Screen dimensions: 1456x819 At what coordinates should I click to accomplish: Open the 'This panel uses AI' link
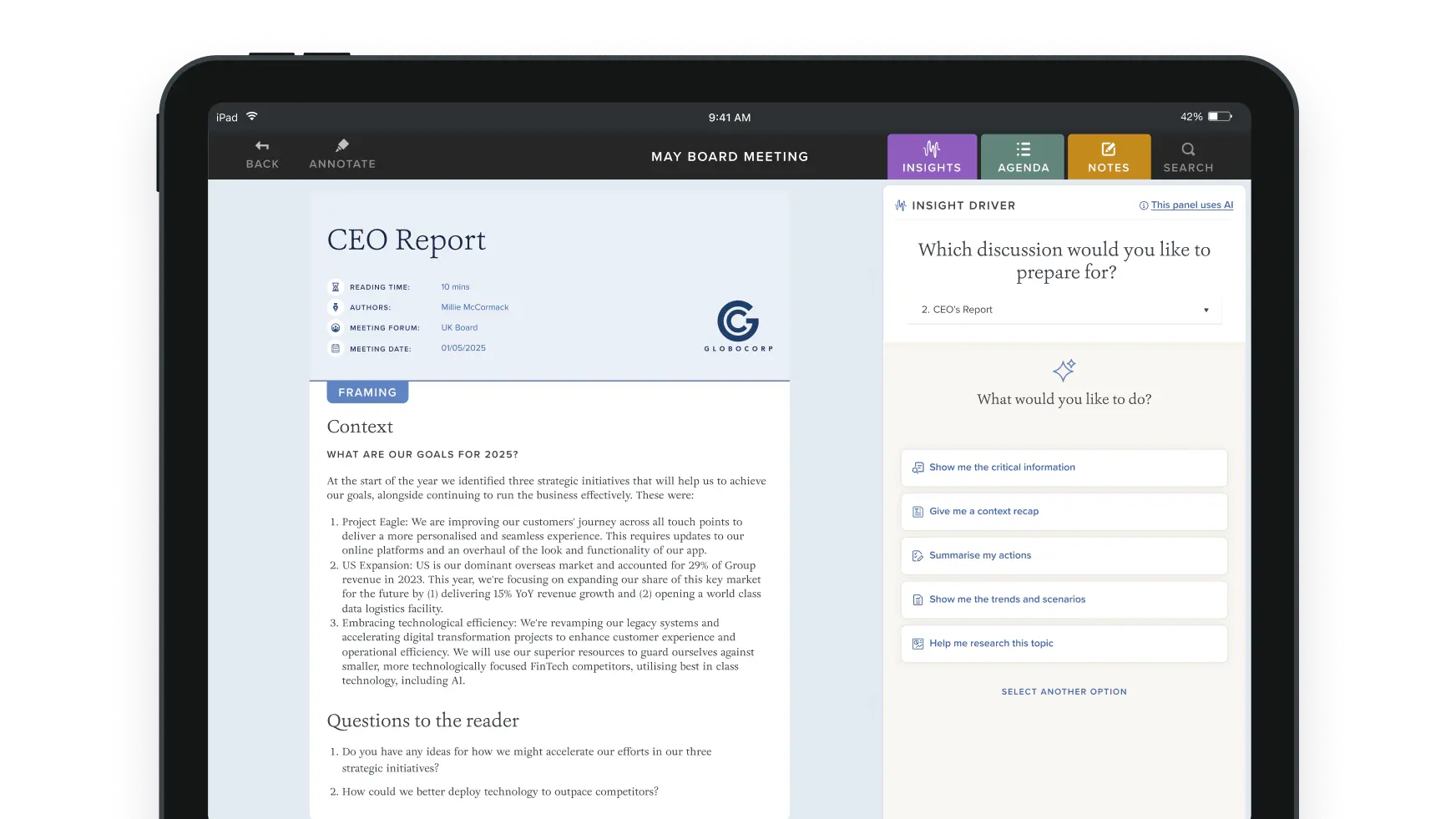(1191, 205)
